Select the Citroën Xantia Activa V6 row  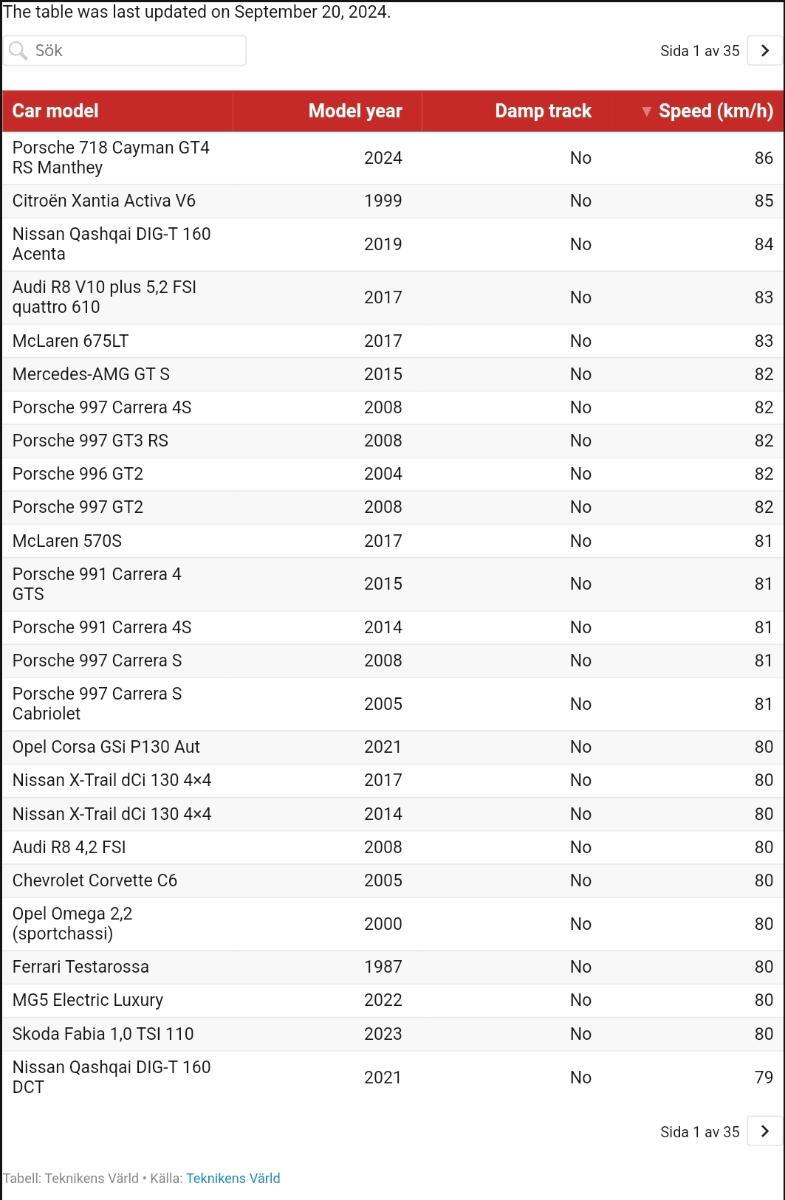pyautogui.click(x=392, y=201)
